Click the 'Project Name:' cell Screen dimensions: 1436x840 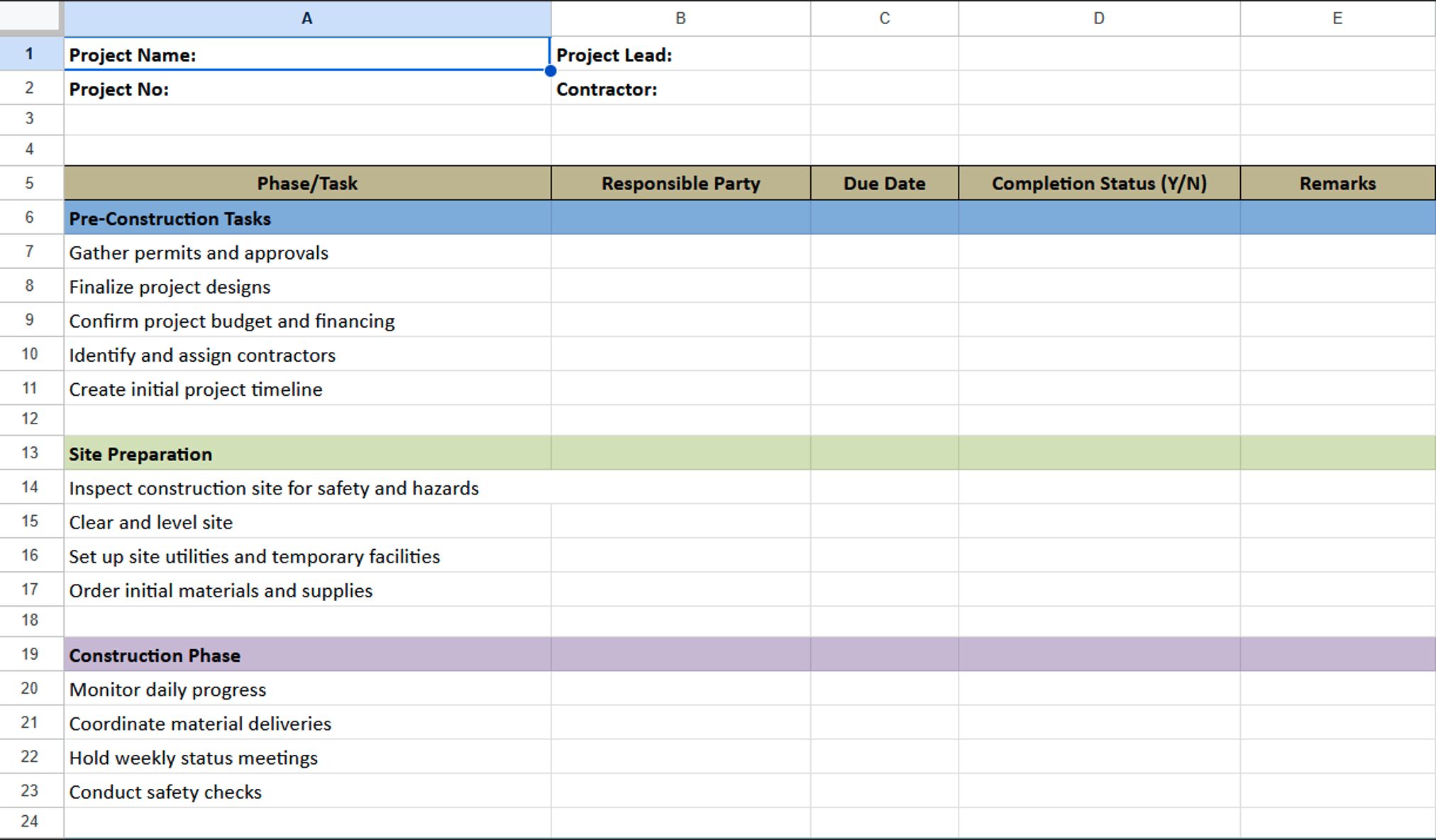pyautogui.click(x=307, y=54)
